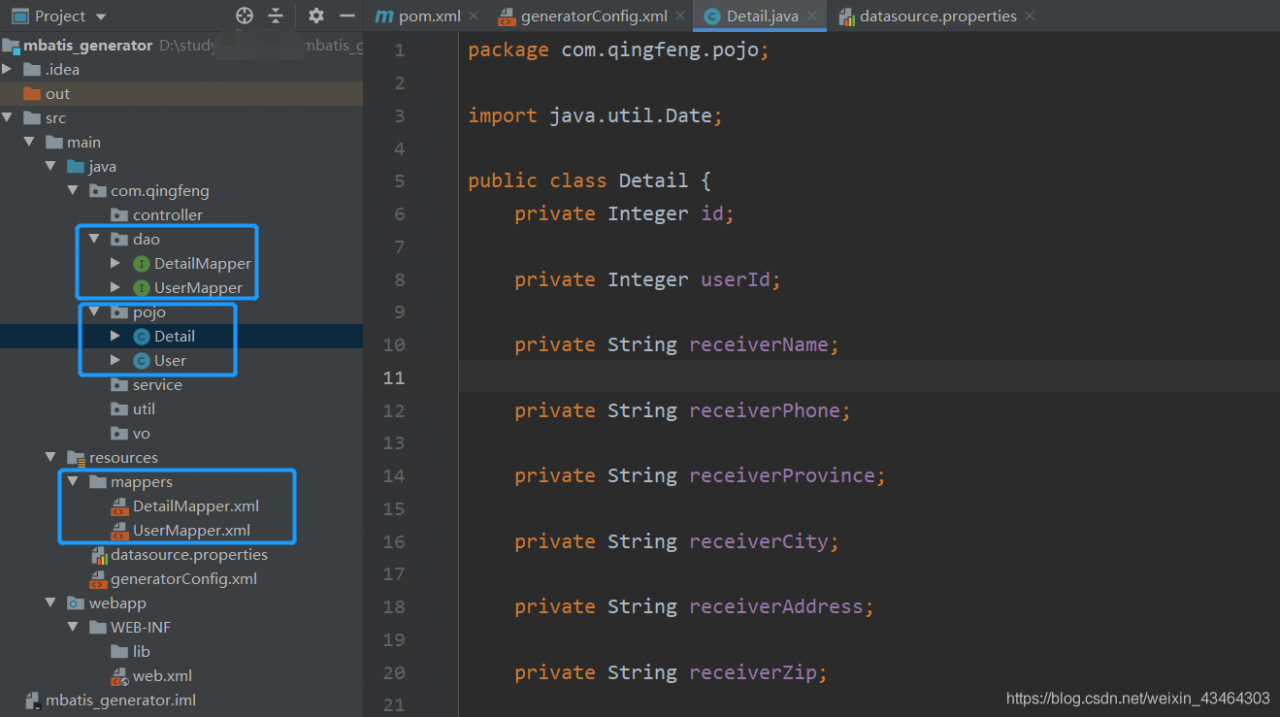The height and width of the screenshot is (717, 1280).
Task: Select web.xml under WEB-INF
Action: (x=162, y=676)
